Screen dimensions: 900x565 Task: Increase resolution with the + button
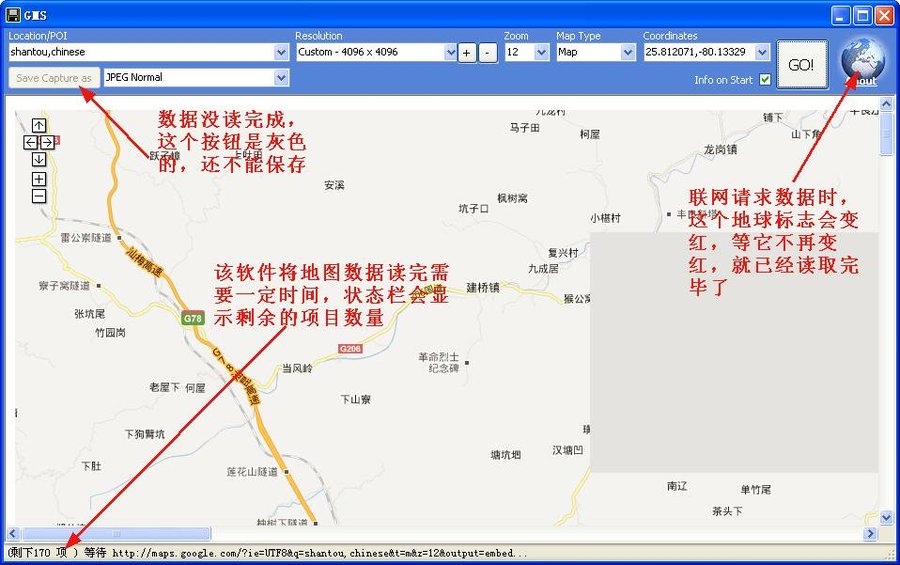pos(467,53)
